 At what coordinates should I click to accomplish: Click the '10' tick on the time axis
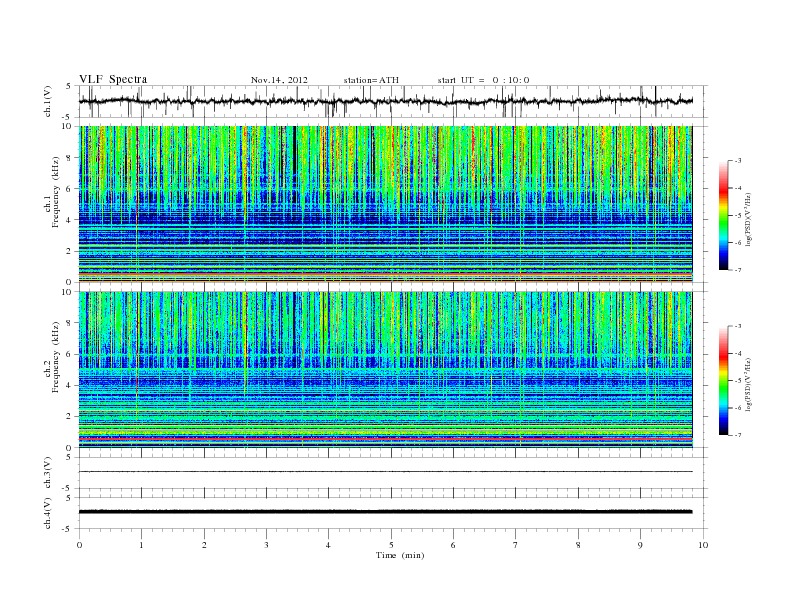click(703, 545)
